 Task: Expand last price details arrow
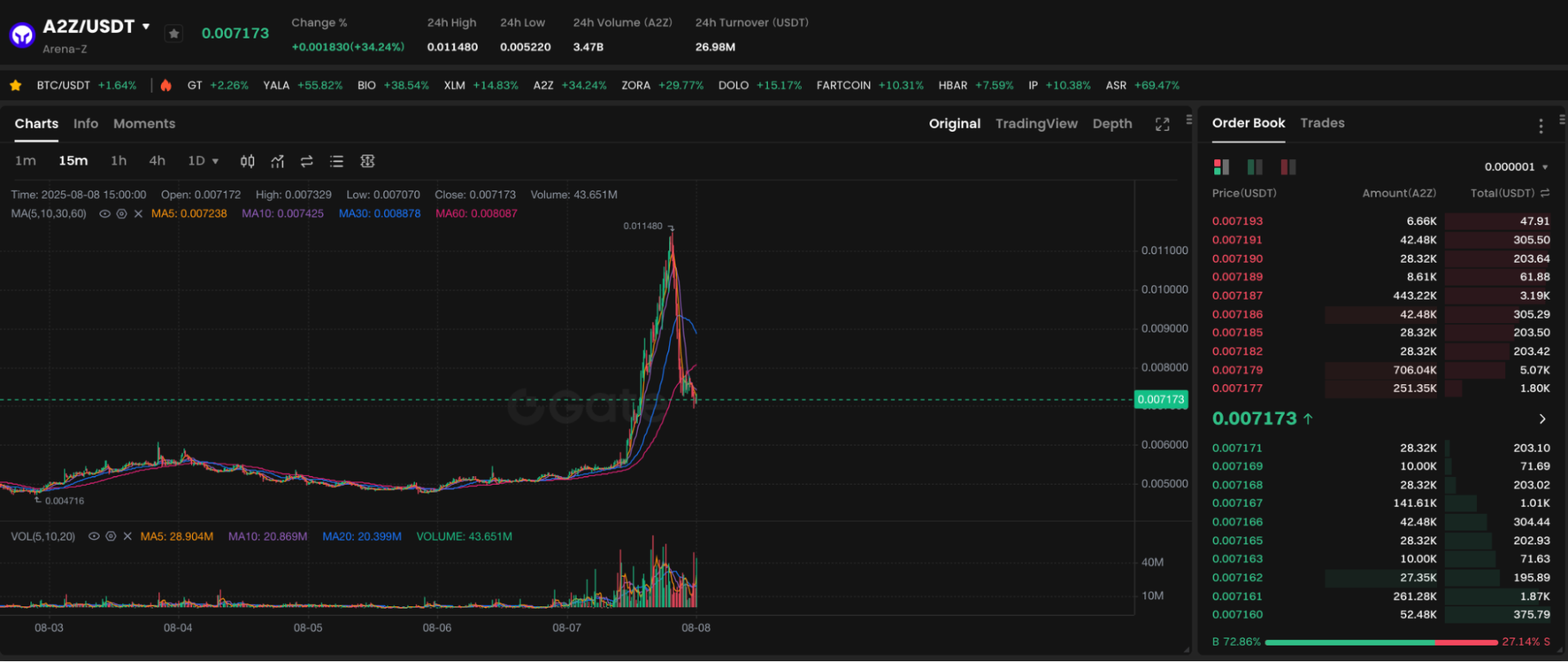[1542, 419]
